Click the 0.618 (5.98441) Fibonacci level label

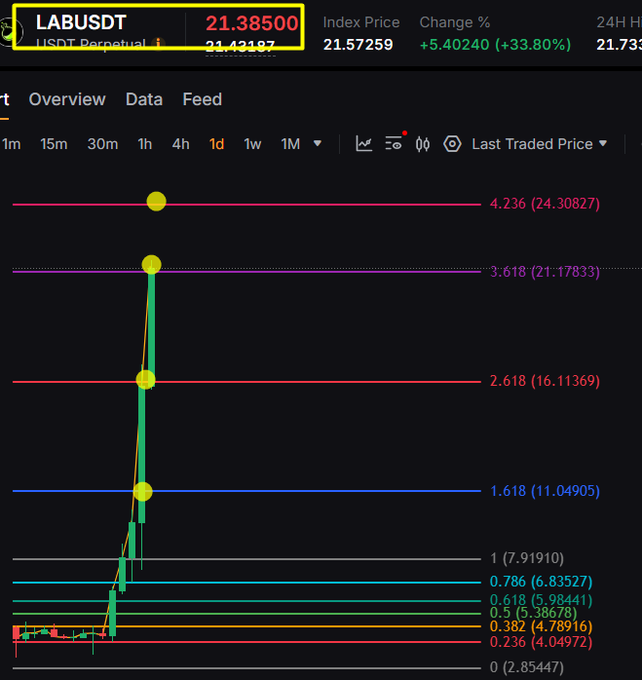541,600
